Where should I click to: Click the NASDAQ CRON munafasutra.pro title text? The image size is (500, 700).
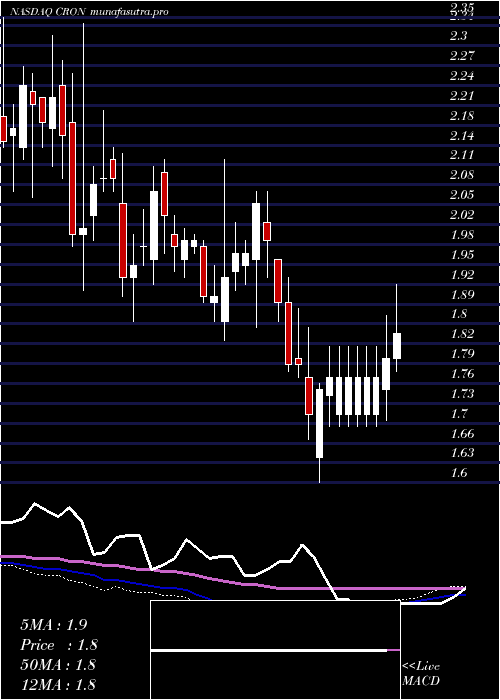pos(88,12)
